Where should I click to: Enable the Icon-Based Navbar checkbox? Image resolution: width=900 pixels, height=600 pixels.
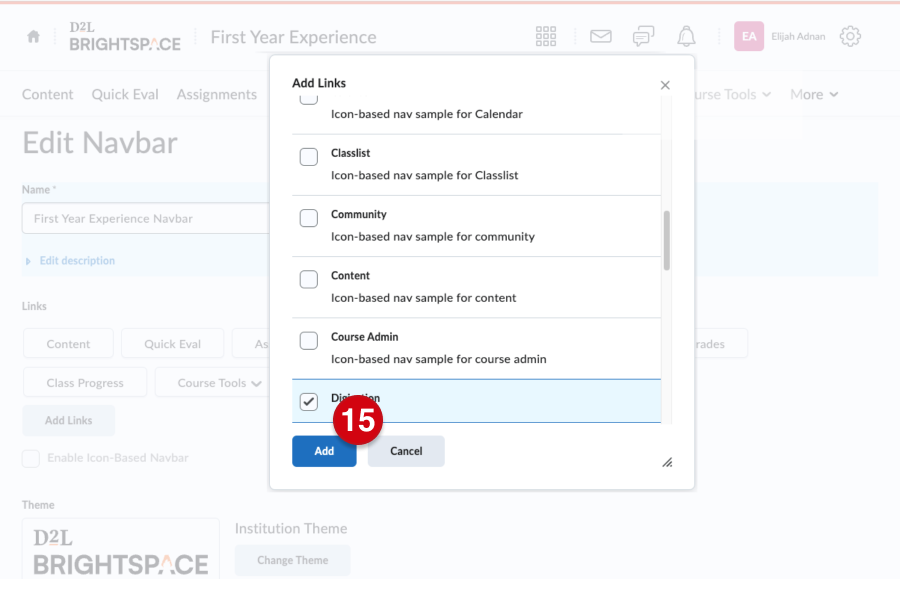tap(31, 458)
